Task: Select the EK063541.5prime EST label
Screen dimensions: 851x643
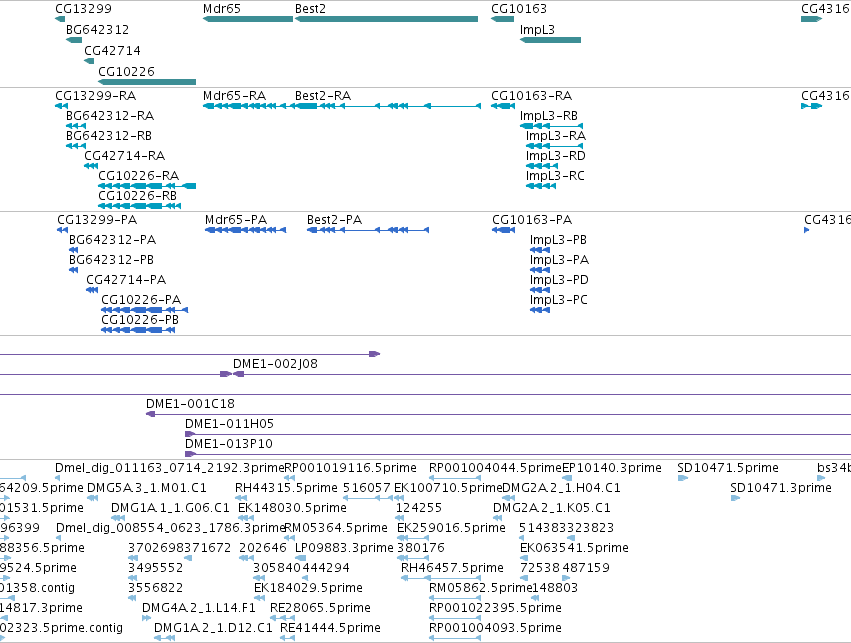Action: coord(575,549)
